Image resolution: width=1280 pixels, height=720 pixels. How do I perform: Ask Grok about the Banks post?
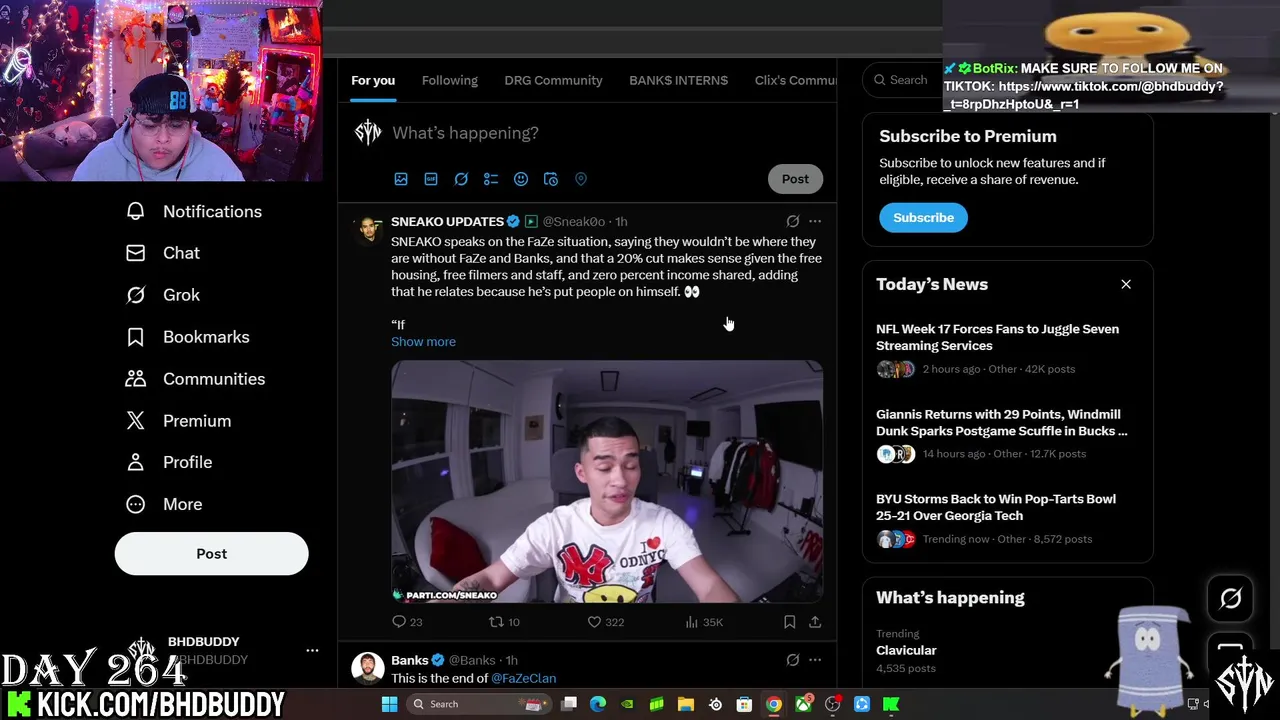(x=793, y=660)
